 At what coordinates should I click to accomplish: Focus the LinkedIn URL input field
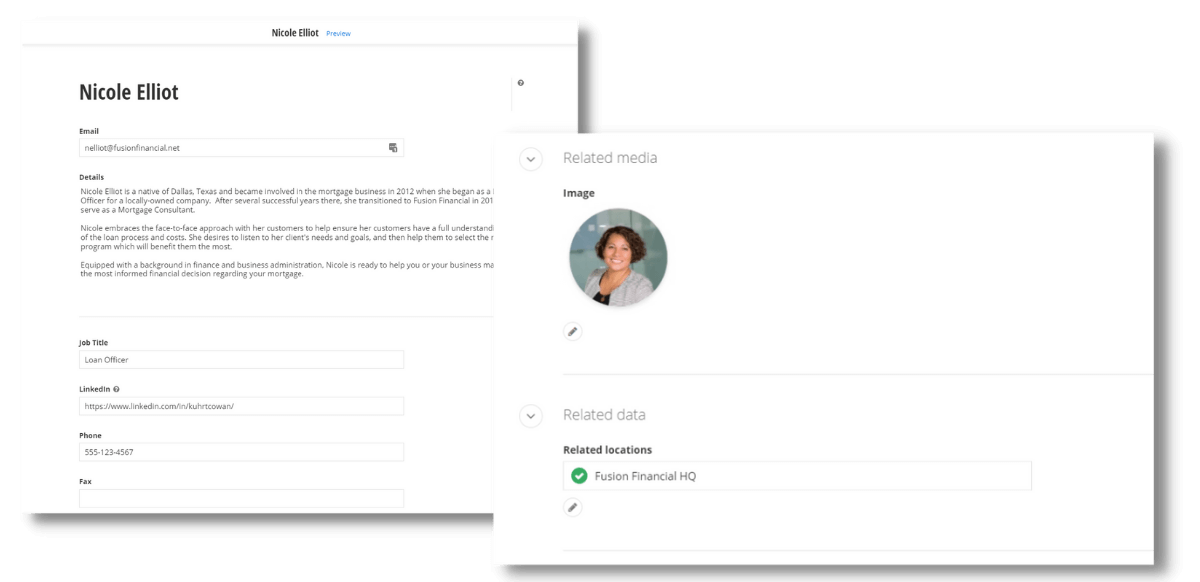[x=241, y=406]
